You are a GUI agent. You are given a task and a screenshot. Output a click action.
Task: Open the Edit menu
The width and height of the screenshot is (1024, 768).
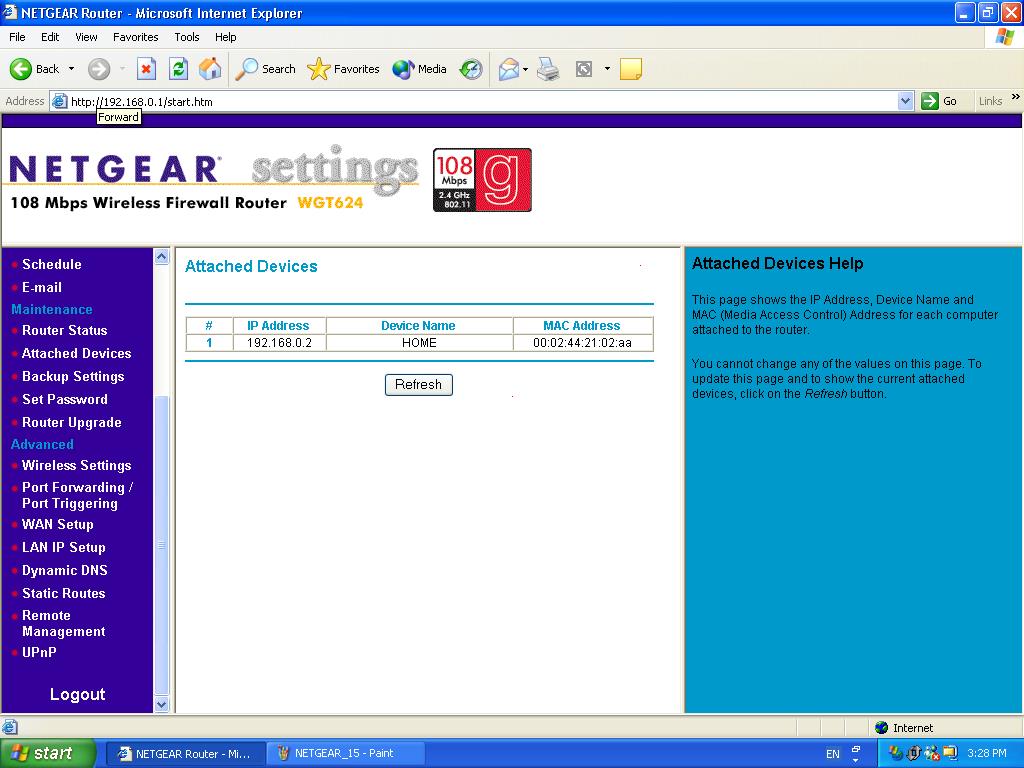coord(50,37)
